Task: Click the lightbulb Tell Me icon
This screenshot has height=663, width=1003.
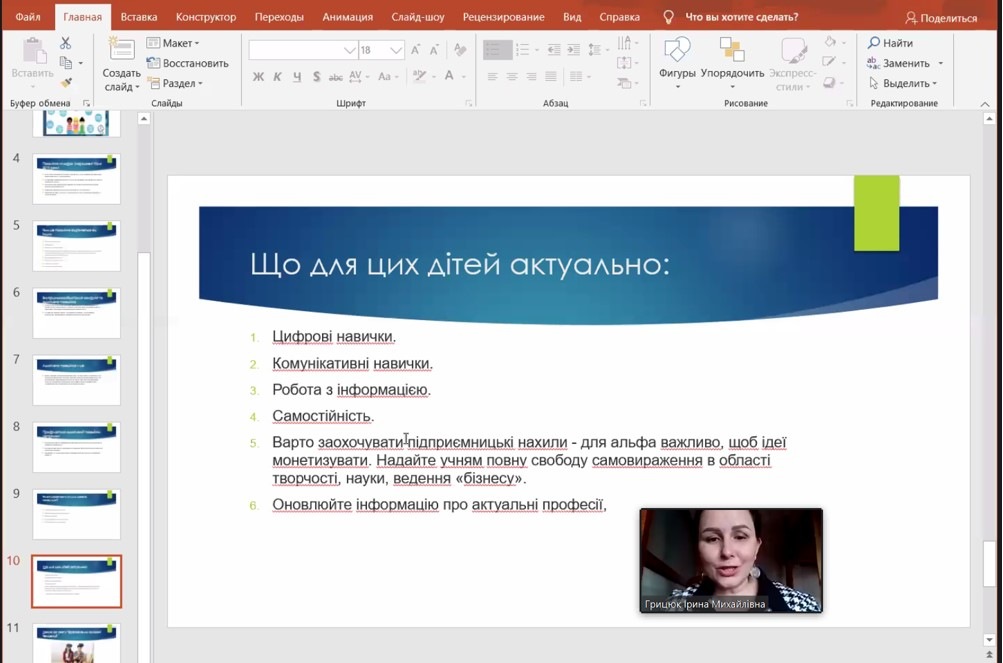Action: (669, 17)
